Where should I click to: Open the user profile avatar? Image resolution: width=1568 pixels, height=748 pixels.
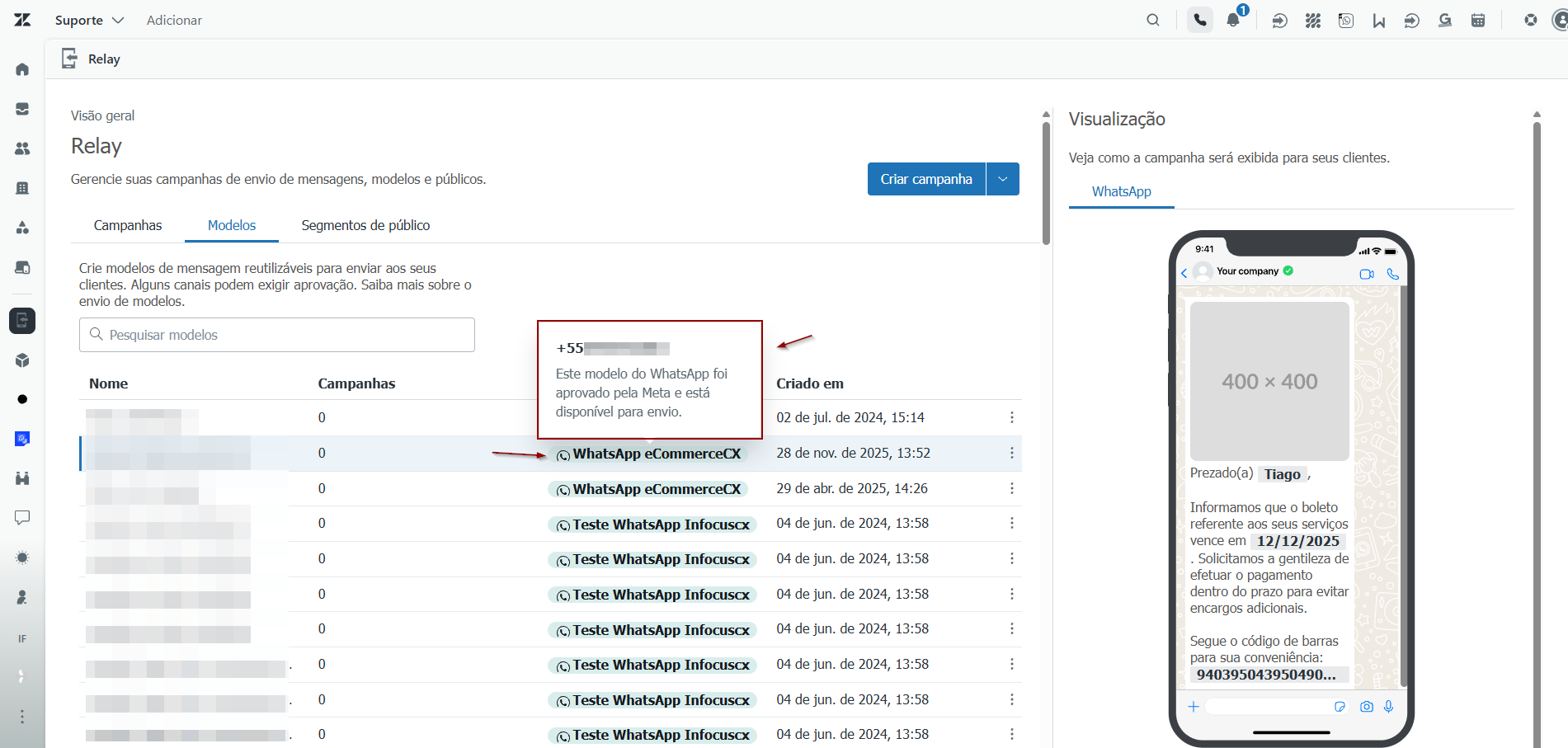click(1560, 20)
